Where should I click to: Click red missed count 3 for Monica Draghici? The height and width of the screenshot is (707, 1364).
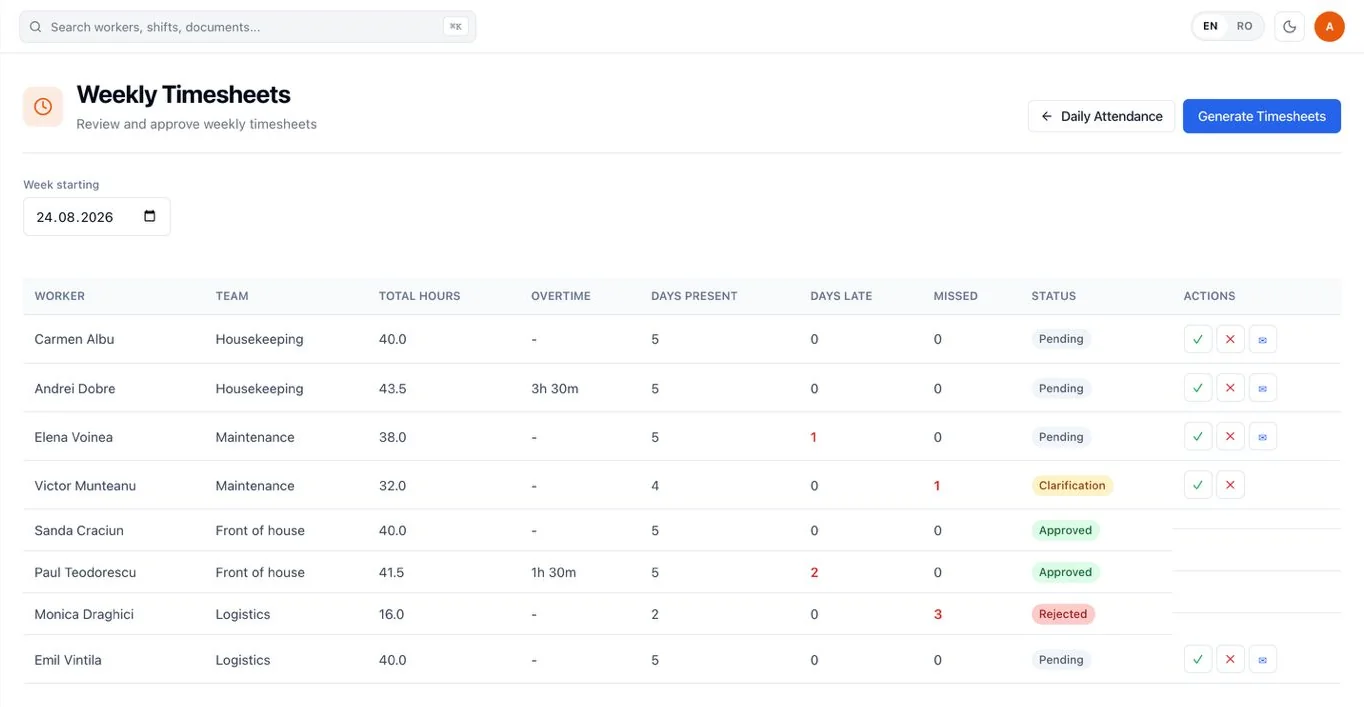[x=938, y=614]
